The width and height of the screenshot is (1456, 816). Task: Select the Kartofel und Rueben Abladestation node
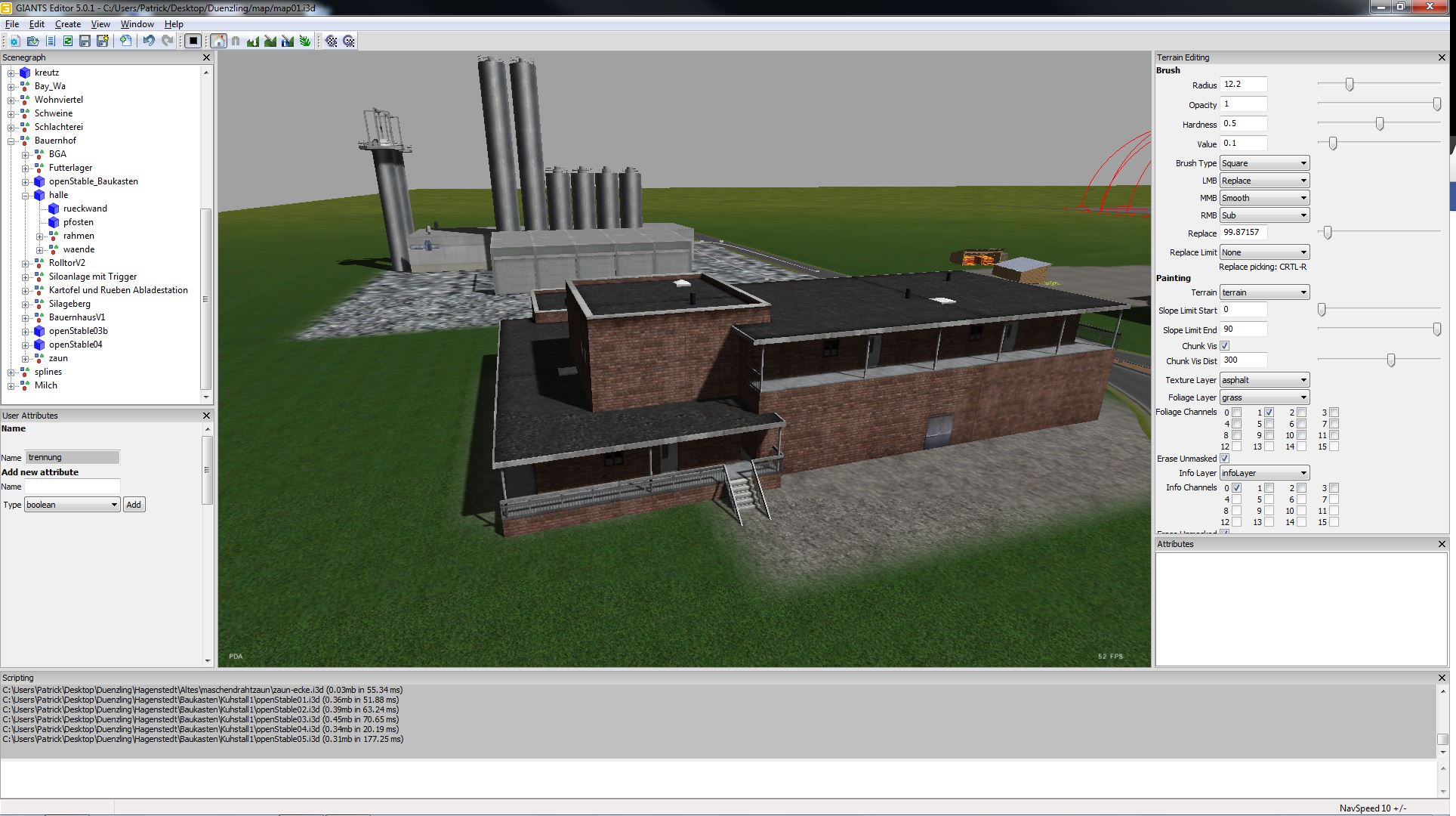[x=119, y=290]
